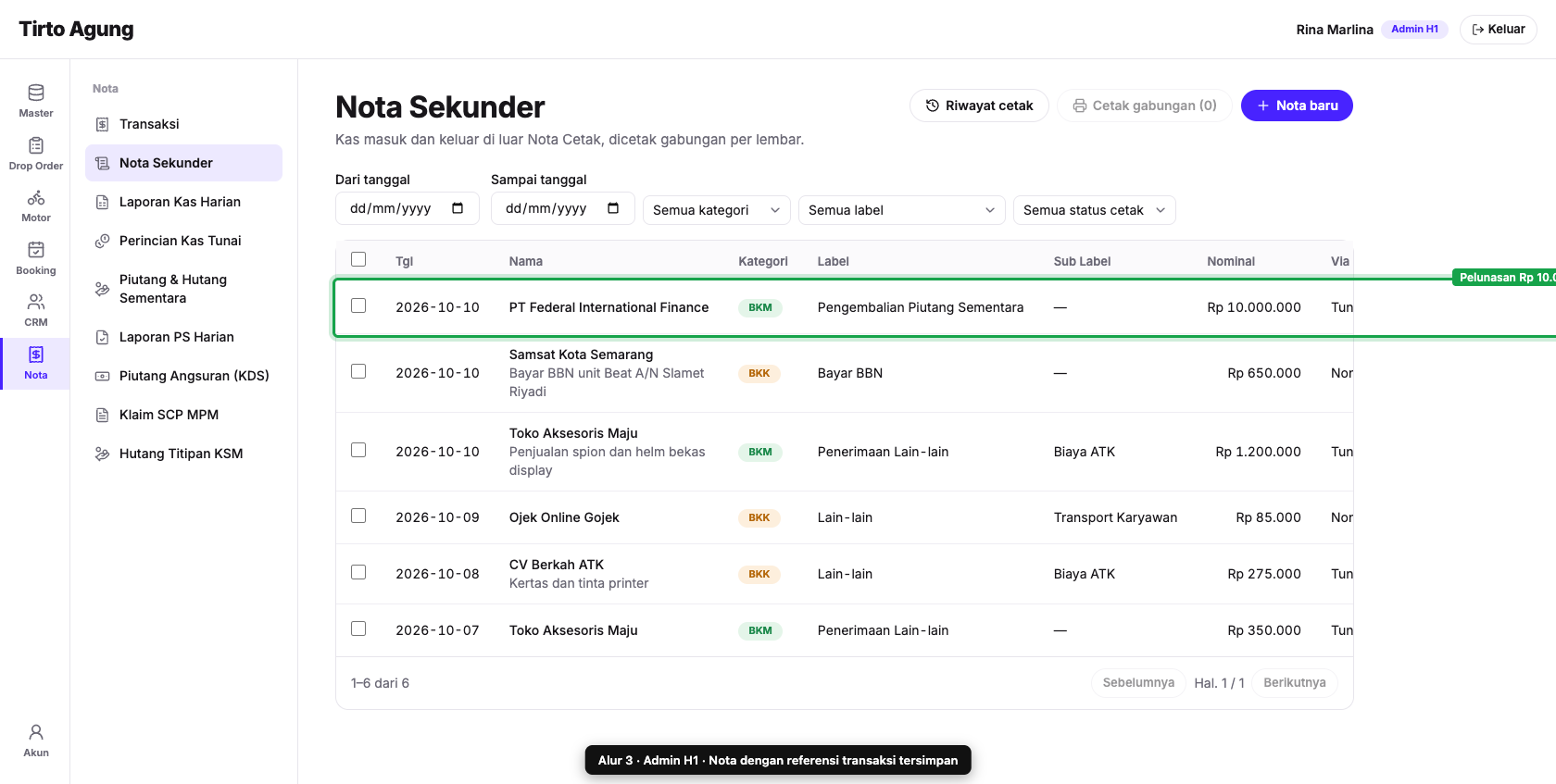The width and height of the screenshot is (1556, 784).
Task: Click the Piutang Angsuran (KDS) banknote icon
Action: click(103, 376)
